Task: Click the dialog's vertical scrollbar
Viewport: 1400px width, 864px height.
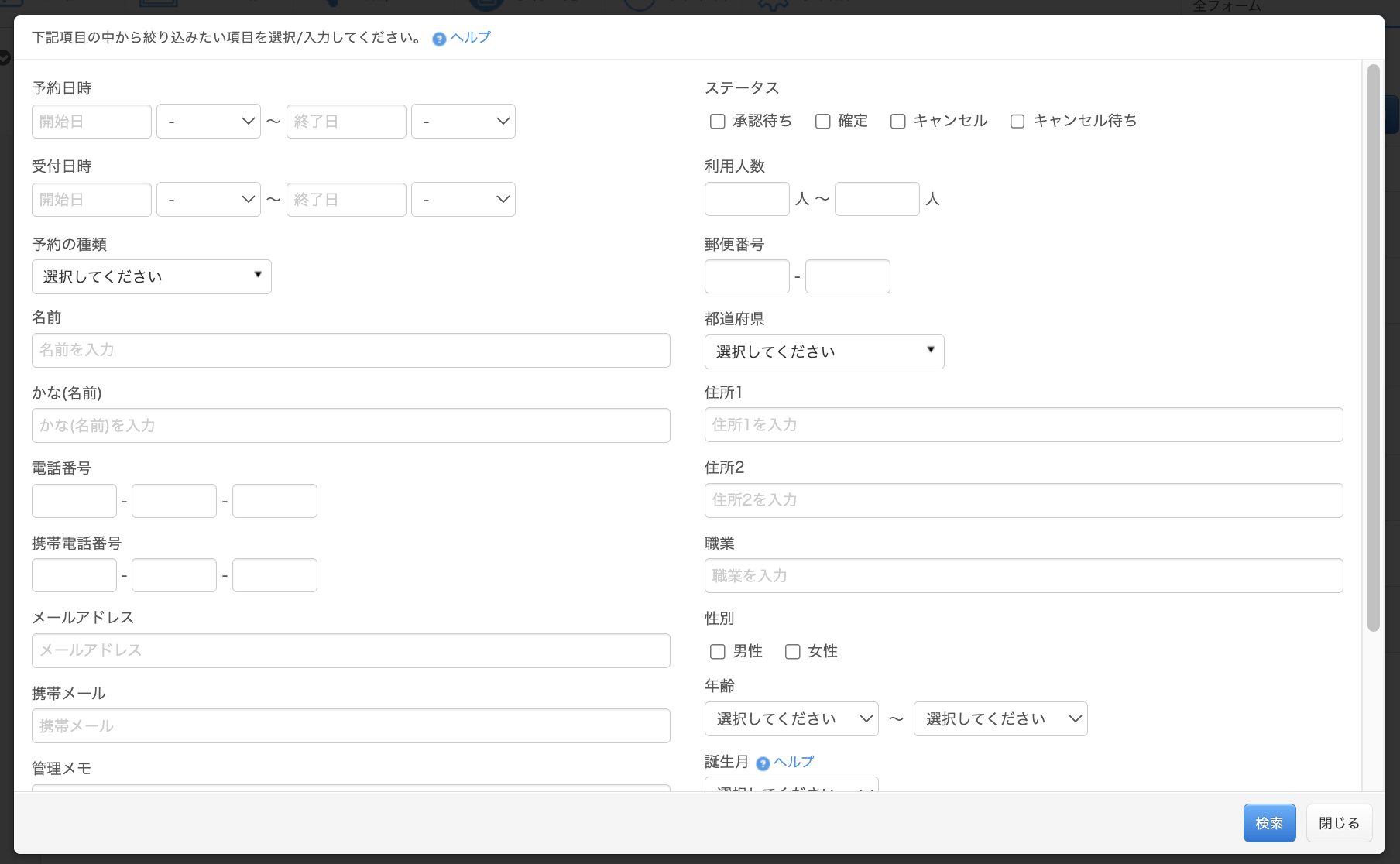Action: 1373,348
